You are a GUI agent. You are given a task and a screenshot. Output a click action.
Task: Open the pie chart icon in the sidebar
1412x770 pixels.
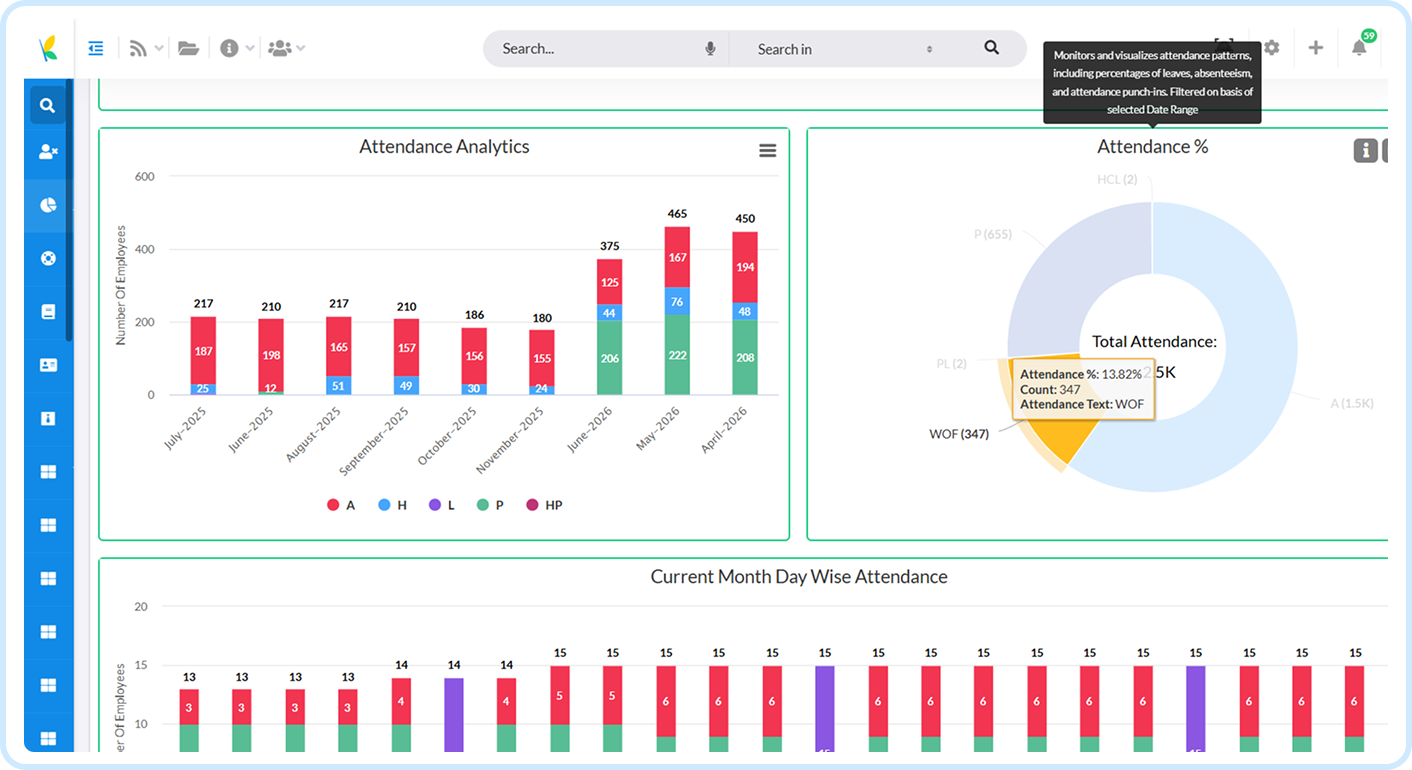coord(47,205)
